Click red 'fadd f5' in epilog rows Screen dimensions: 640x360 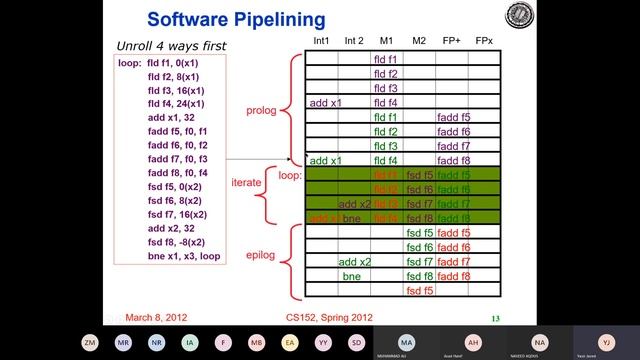click(453, 233)
